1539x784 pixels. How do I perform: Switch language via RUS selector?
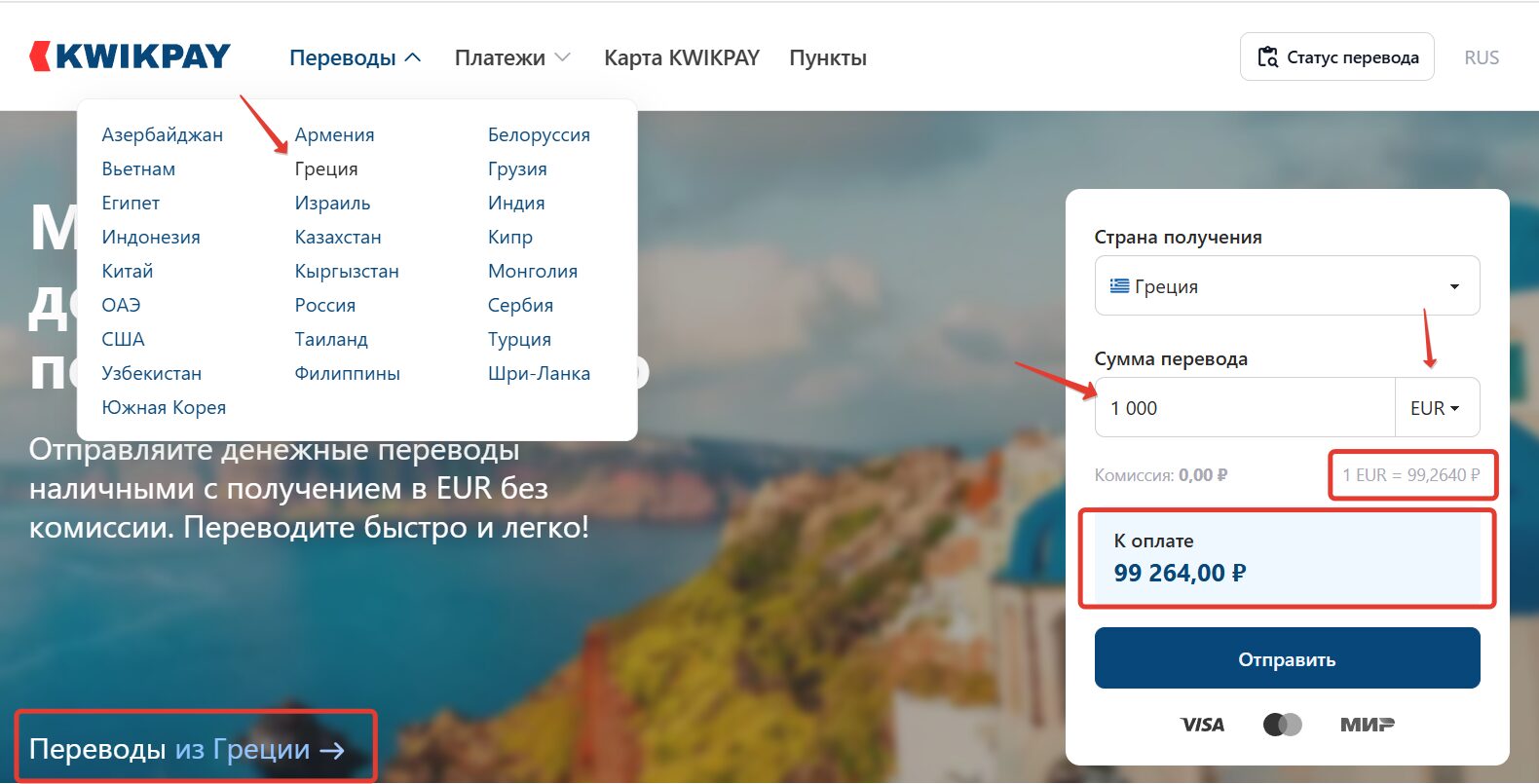(1481, 57)
